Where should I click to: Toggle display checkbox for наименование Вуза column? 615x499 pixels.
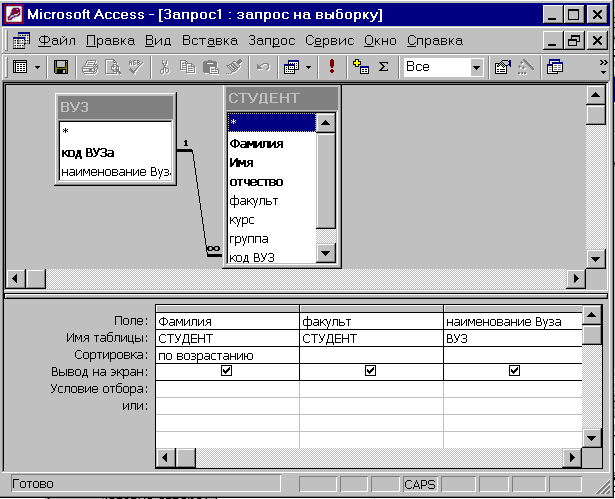click(x=514, y=371)
